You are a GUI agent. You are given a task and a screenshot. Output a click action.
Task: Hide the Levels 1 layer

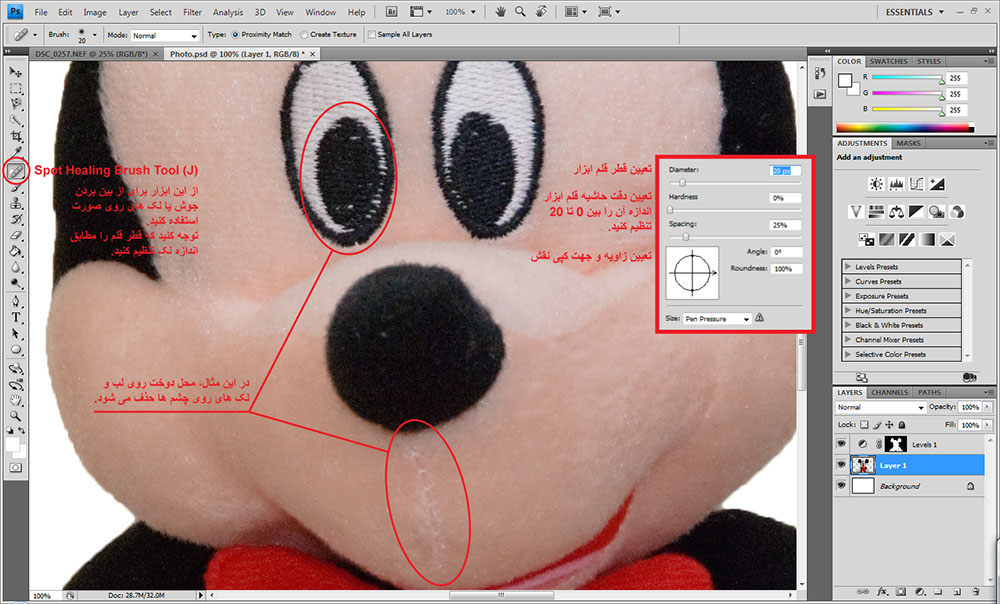point(841,444)
